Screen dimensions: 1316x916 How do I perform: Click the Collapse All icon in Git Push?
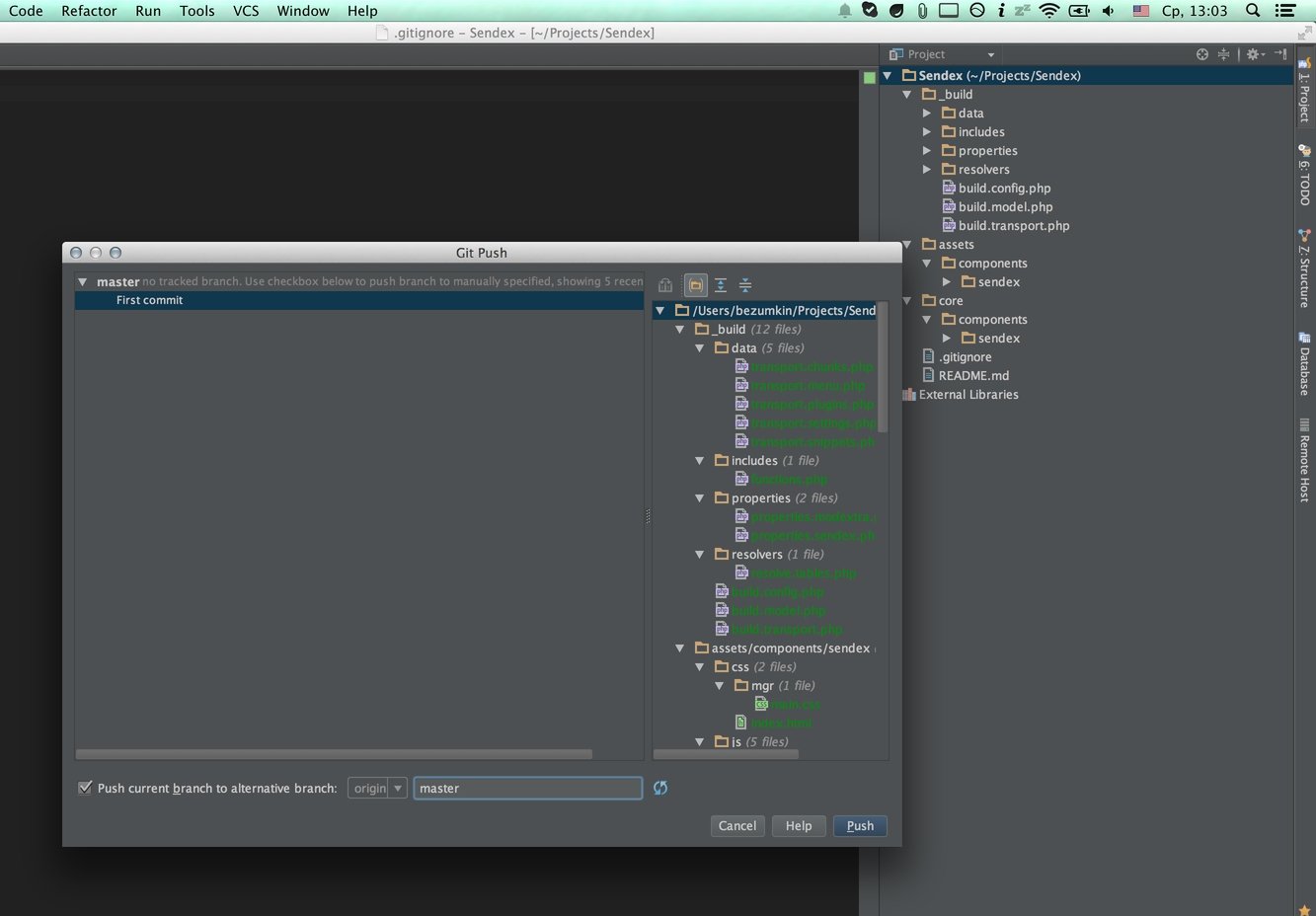(x=745, y=285)
